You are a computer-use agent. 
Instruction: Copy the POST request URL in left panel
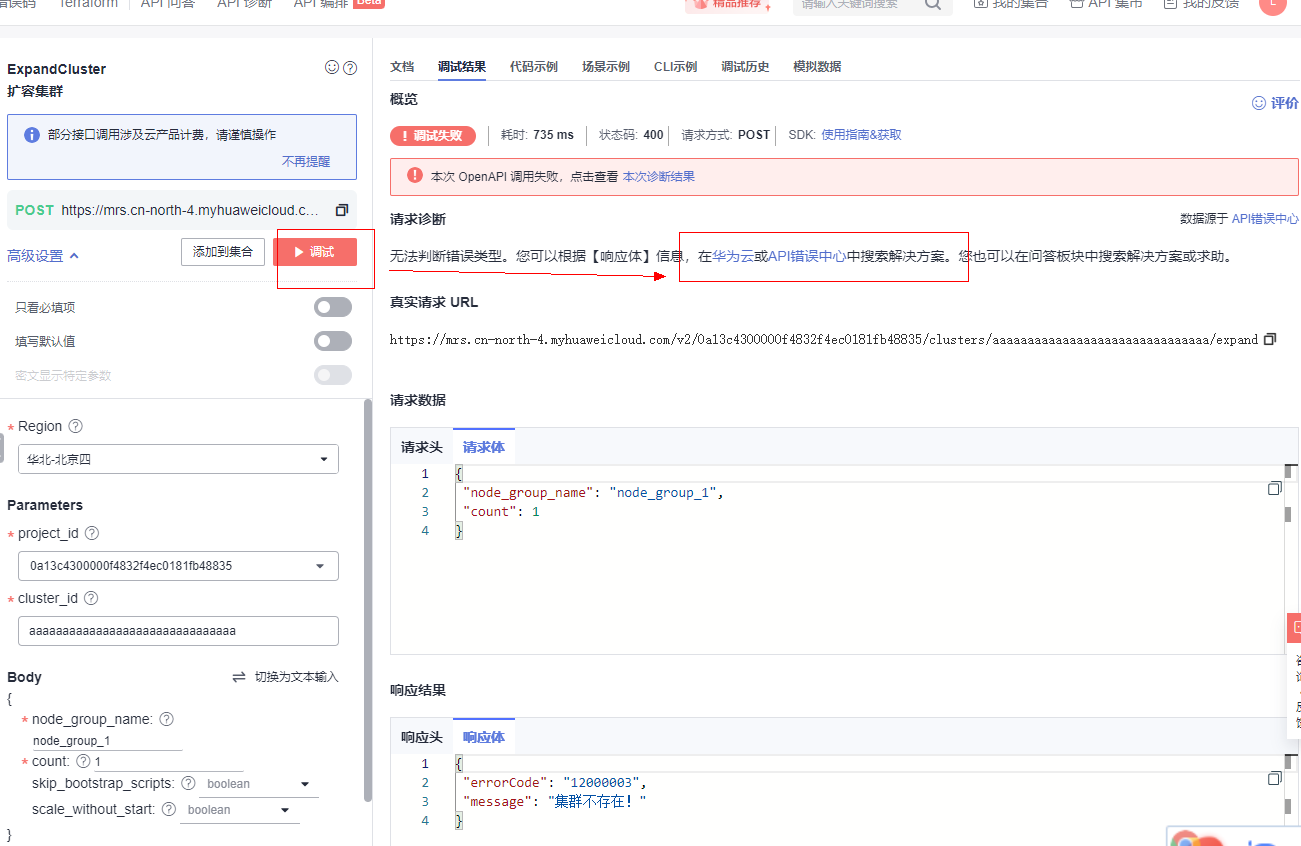point(342,210)
